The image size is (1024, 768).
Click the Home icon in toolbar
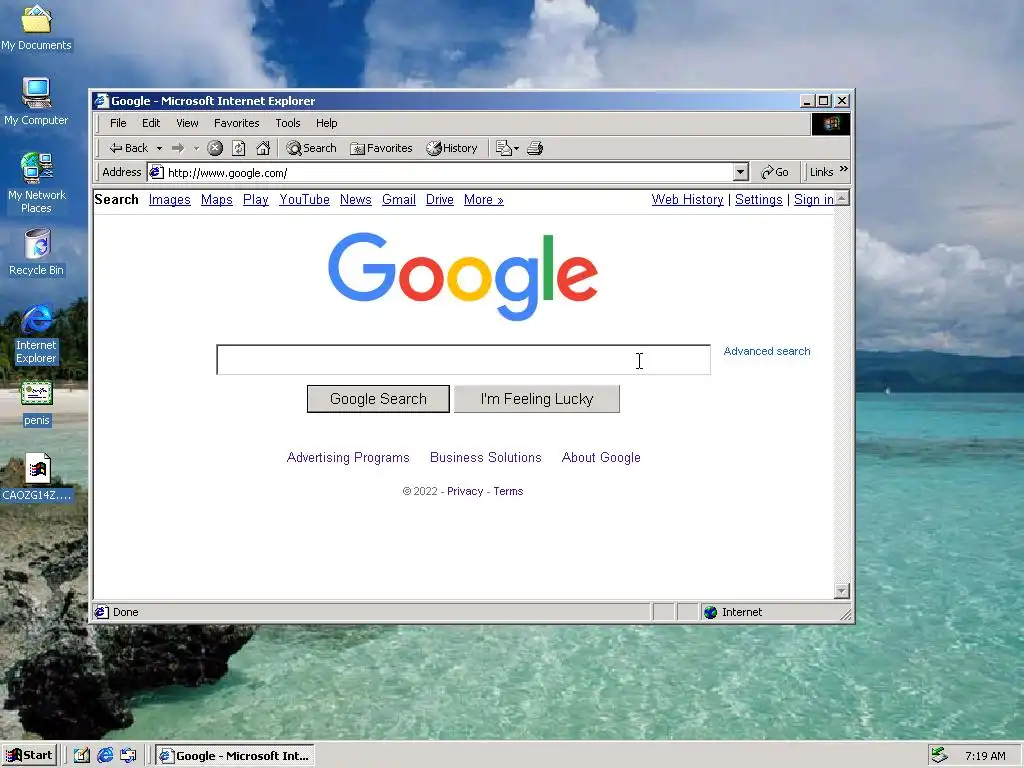pos(263,148)
